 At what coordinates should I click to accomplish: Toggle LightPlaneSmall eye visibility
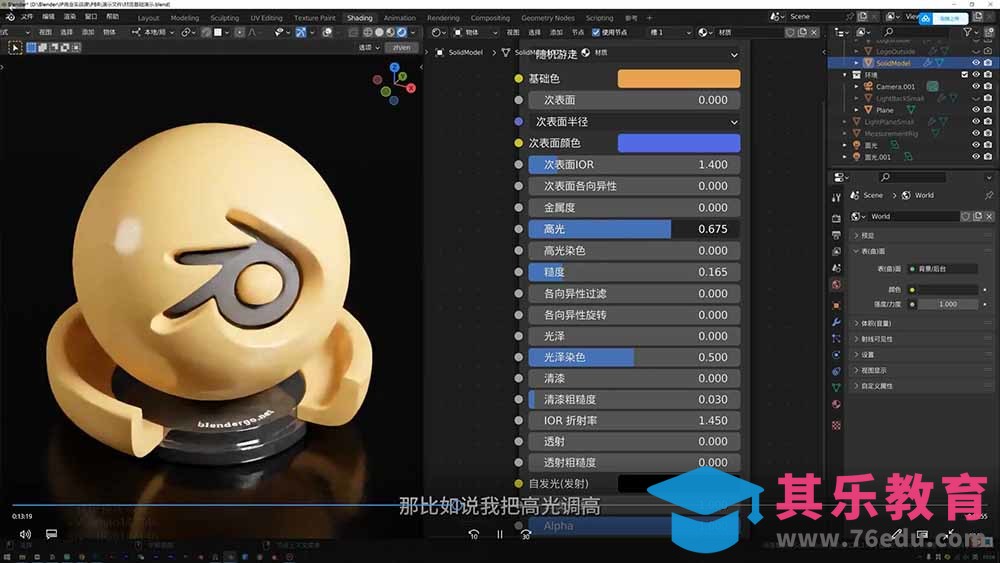click(976, 121)
